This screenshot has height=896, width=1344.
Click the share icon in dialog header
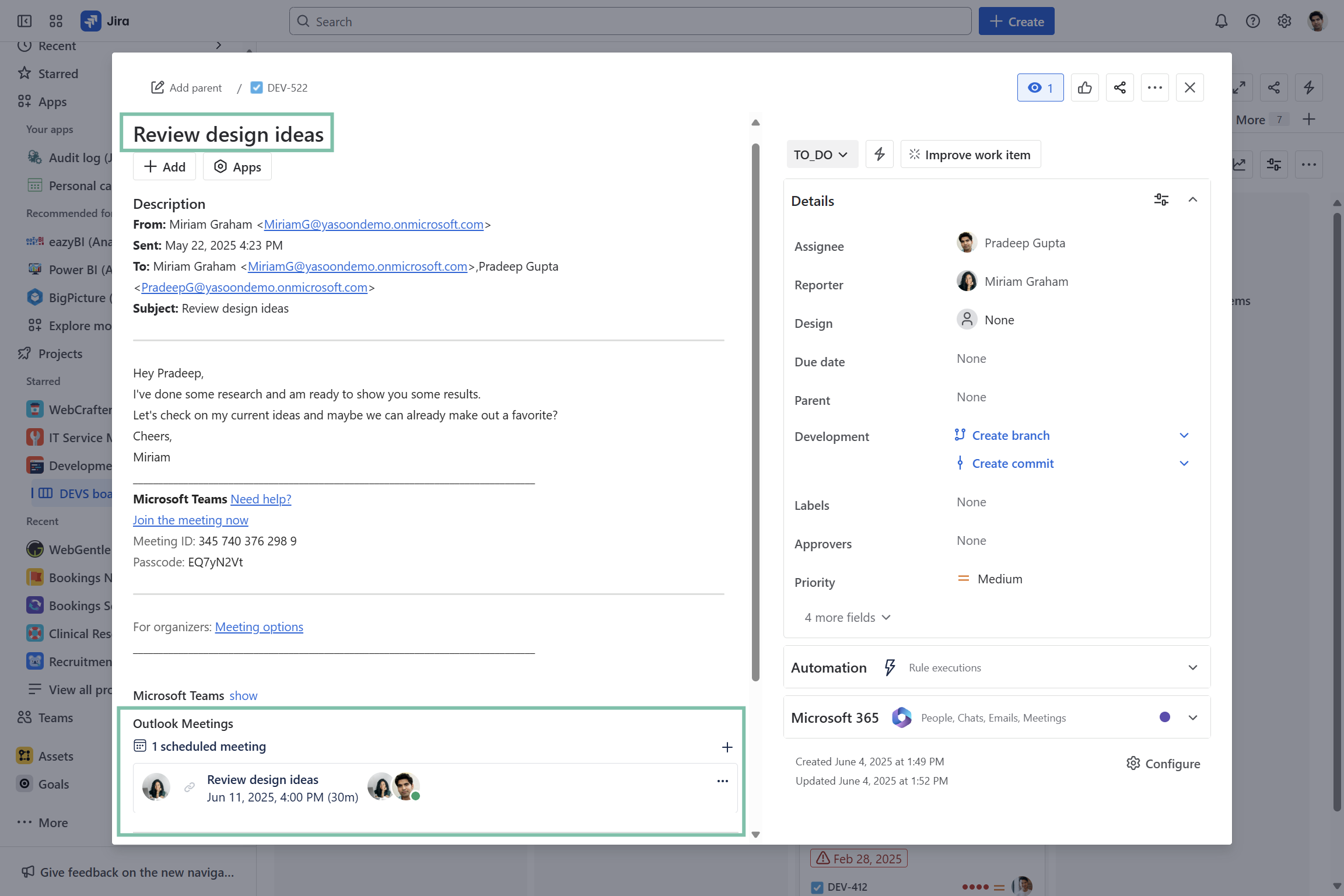tap(1119, 87)
